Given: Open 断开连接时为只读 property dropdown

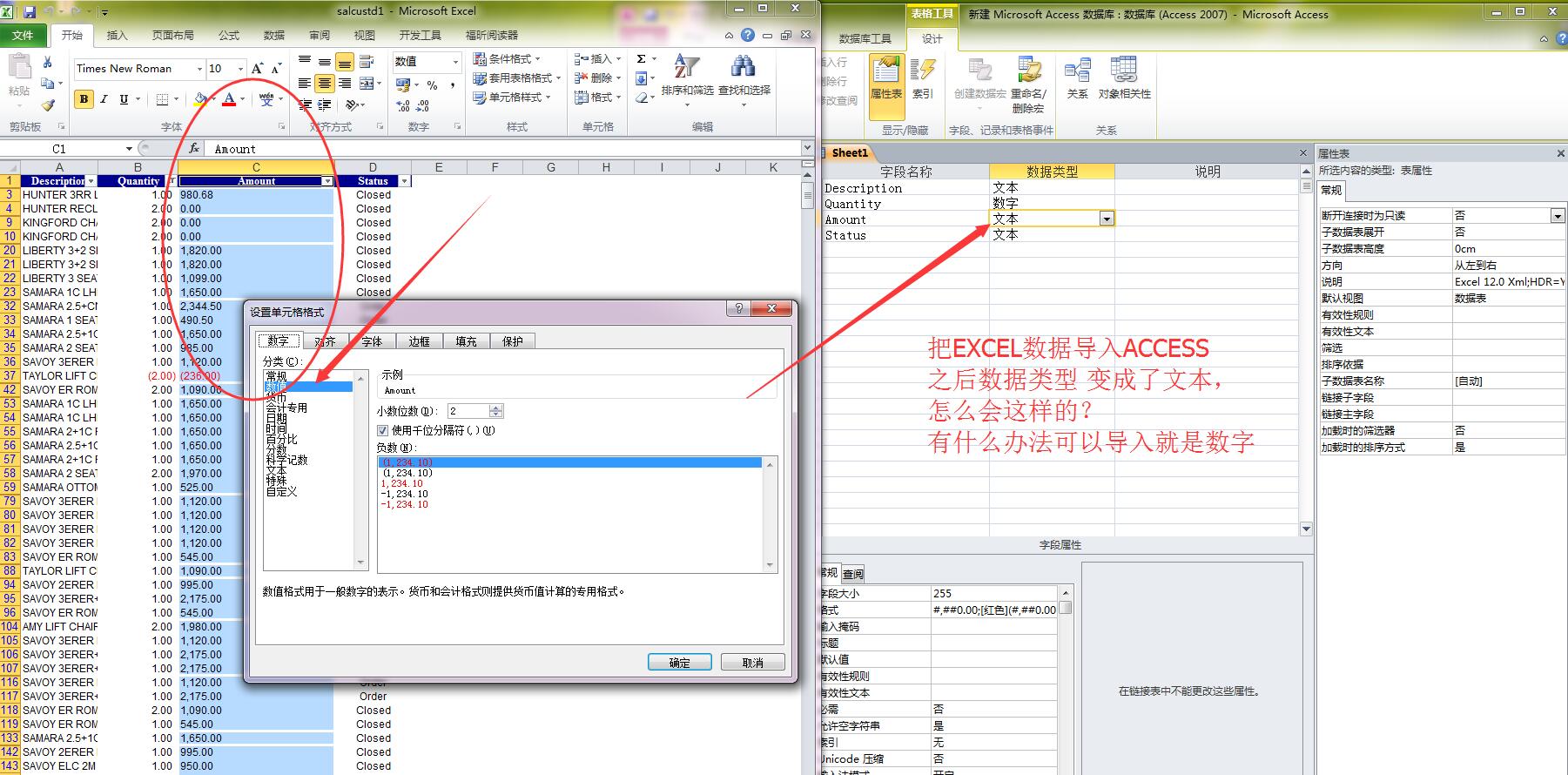Looking at the screenshot, I should coord(1558,216).
